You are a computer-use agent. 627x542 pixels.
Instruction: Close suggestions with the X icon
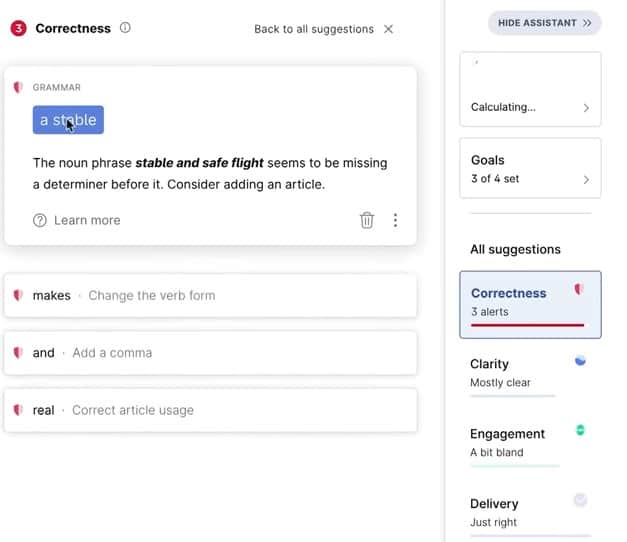[x=388, y=29]
